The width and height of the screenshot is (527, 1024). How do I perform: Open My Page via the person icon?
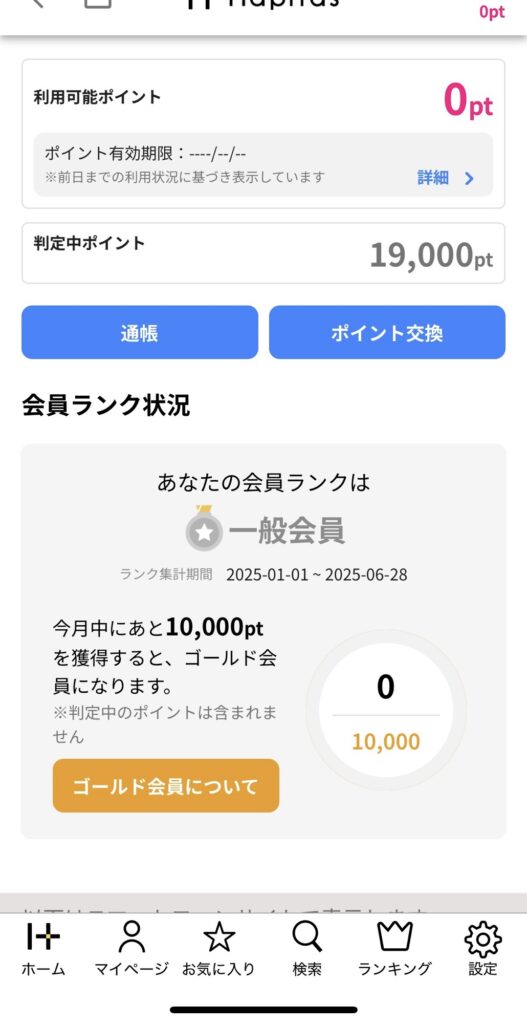tap(131, 937)
